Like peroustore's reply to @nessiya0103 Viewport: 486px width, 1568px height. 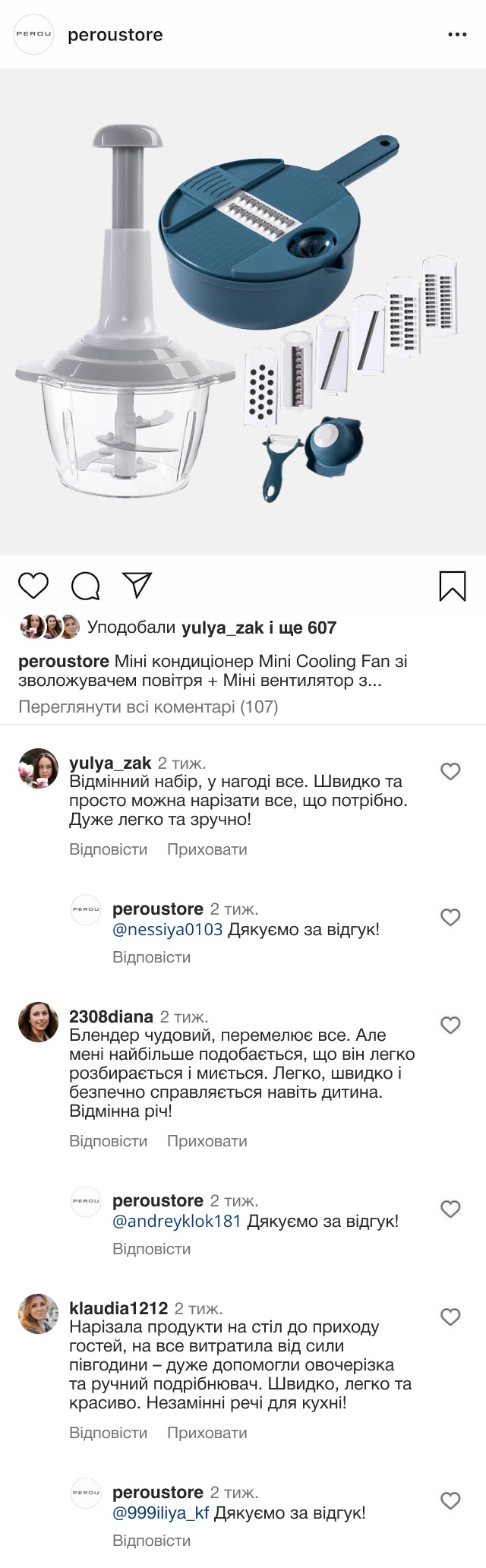click(450, 918)
